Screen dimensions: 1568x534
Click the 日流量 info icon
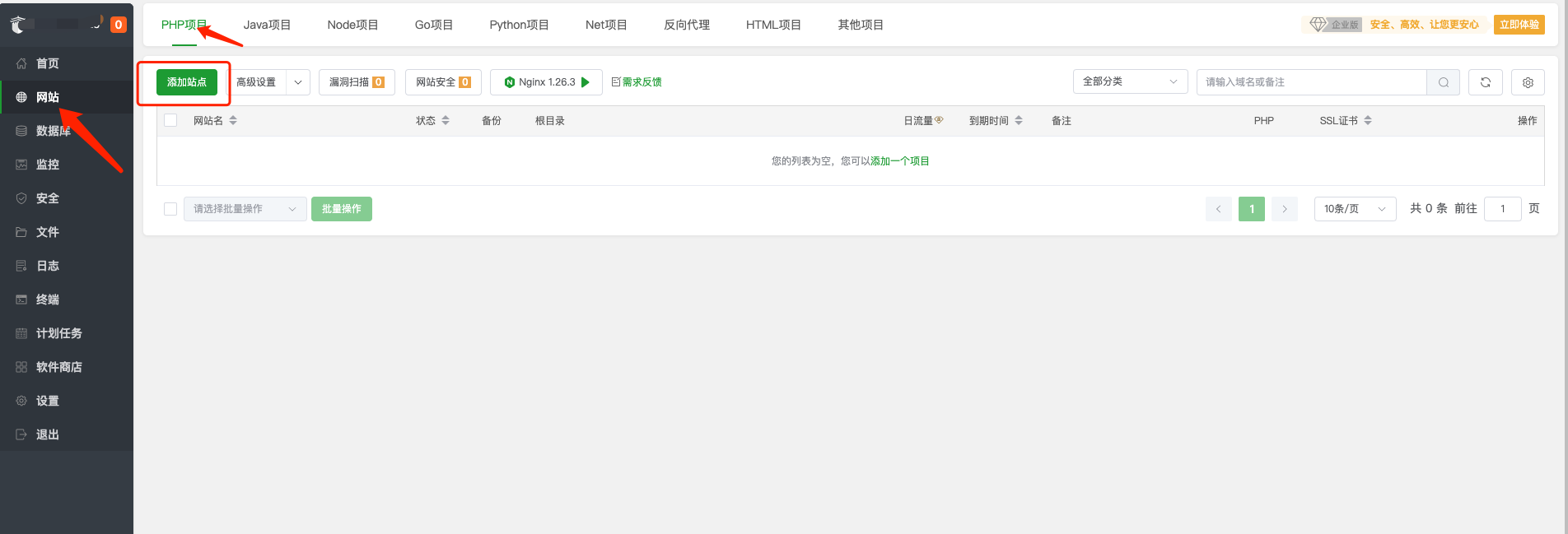(x=939, y=120)
